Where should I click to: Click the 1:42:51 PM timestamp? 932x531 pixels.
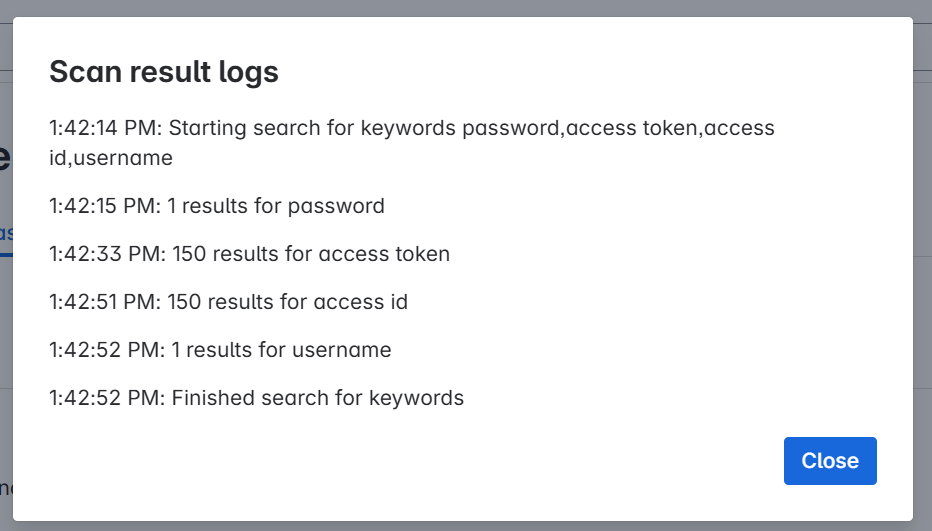pos(105,302)
